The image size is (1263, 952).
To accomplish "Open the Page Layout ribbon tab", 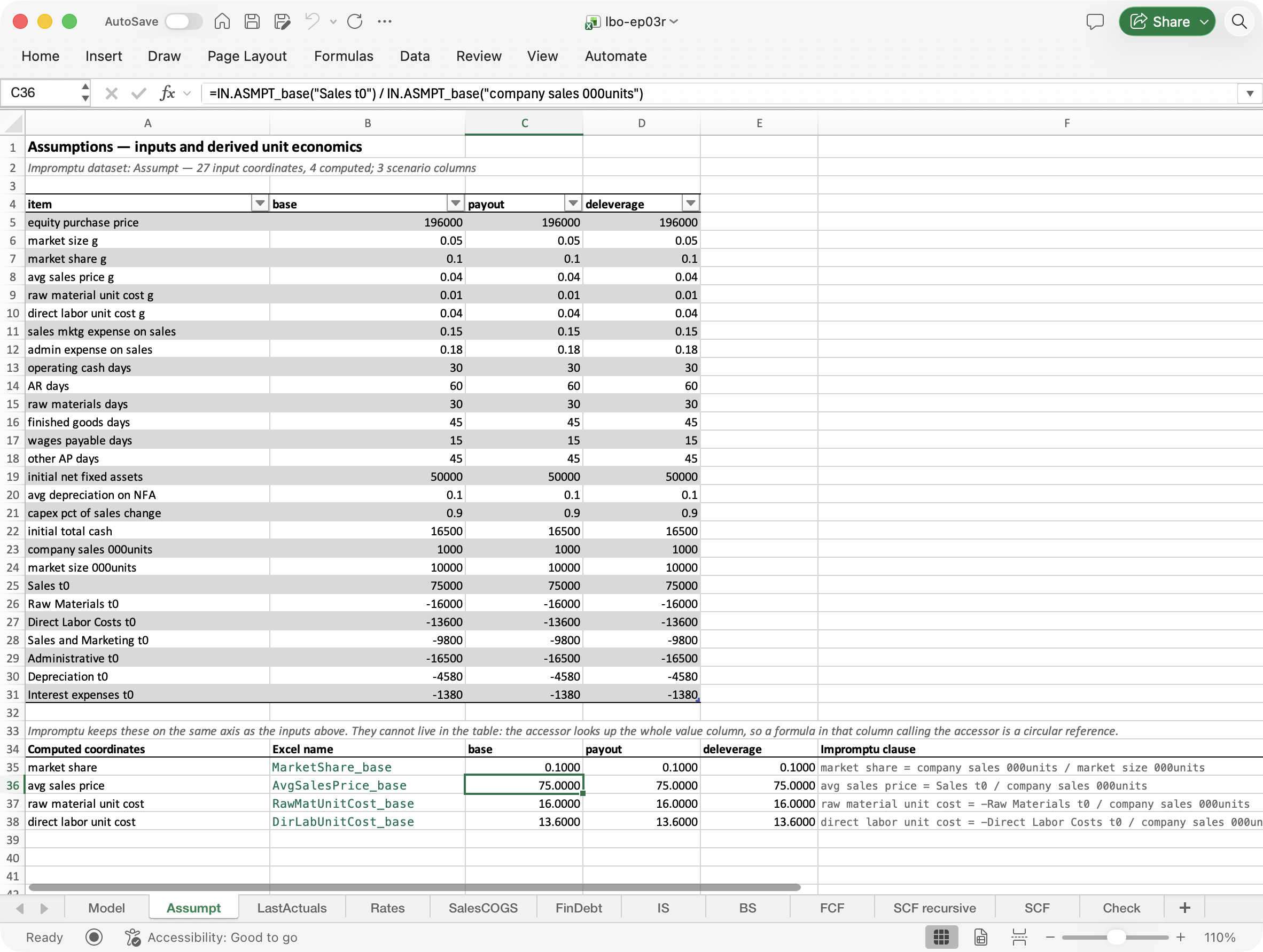I will [x=247, y=56].
